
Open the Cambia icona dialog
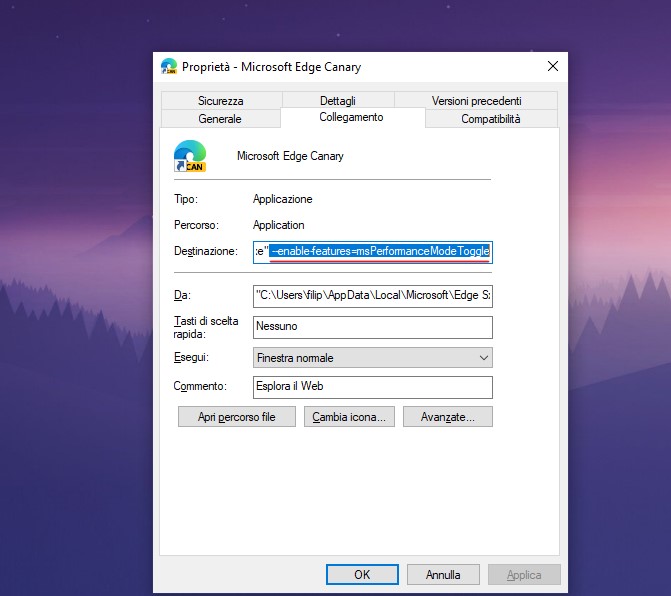click(x=349, y=417)
